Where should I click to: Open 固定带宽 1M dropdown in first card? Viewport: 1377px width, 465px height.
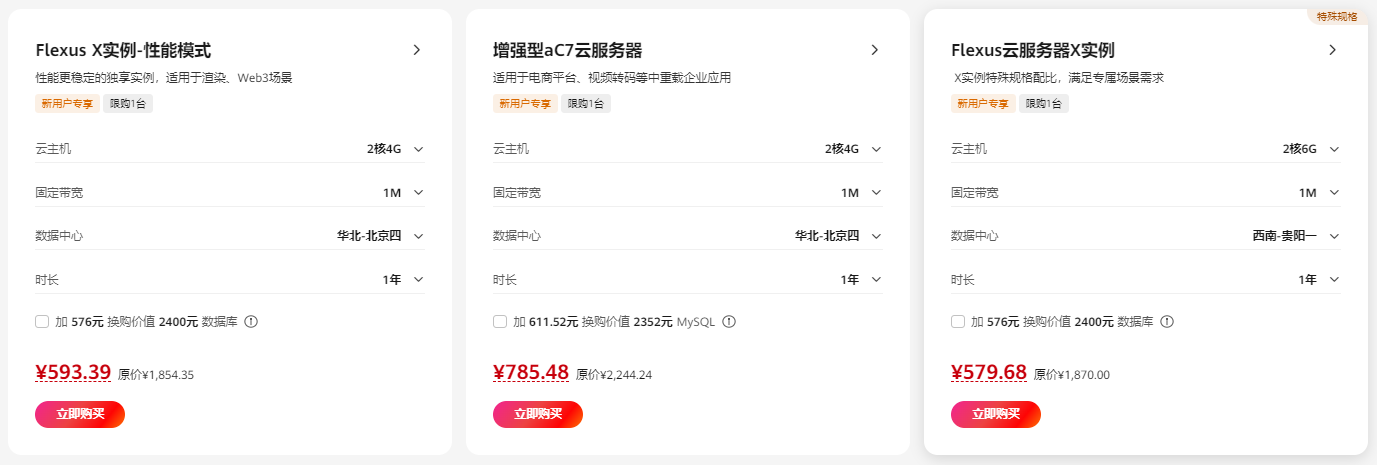tap(418, 193)
